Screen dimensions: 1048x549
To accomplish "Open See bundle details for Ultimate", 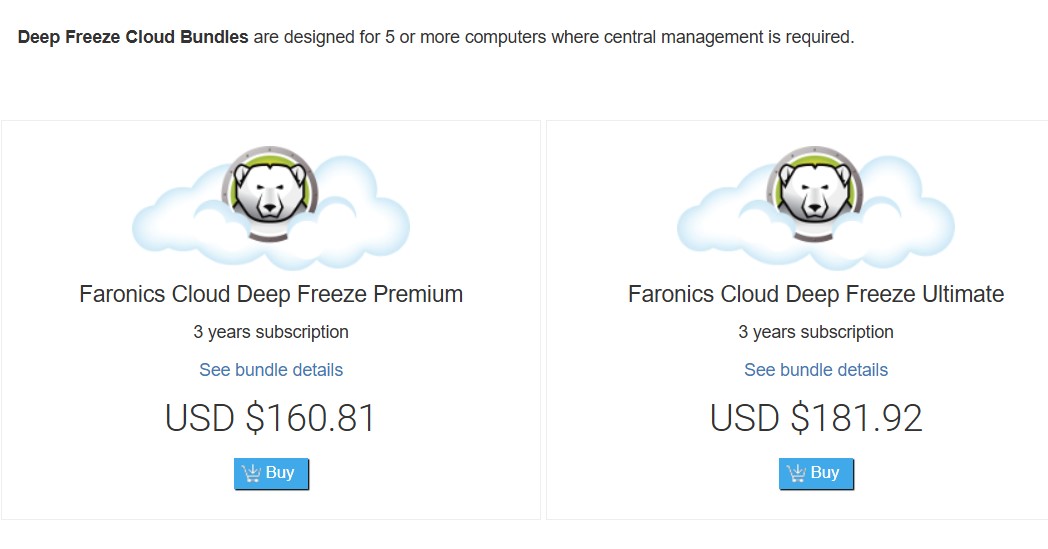I will coord(816,370).
